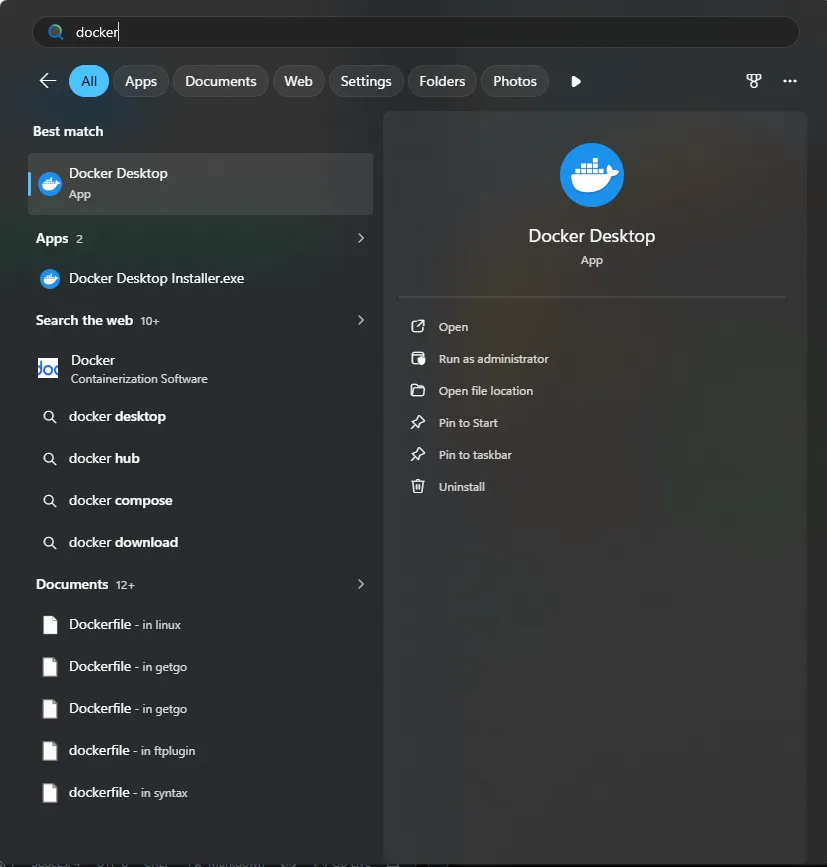Click file icon of dockerfile in syntax

pyautogui.click(x=50, y=793)
